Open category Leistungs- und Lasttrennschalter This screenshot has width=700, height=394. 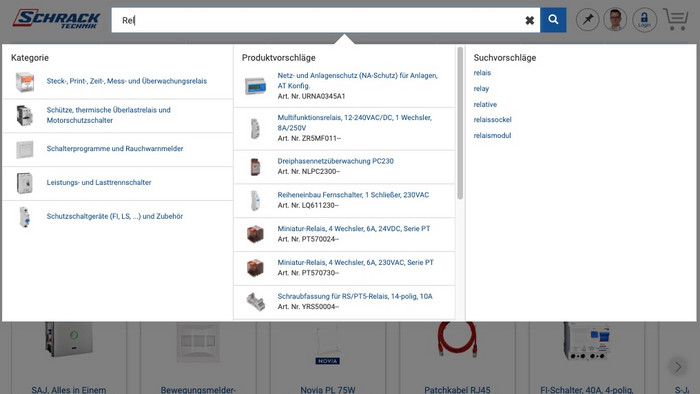point(99,182)
